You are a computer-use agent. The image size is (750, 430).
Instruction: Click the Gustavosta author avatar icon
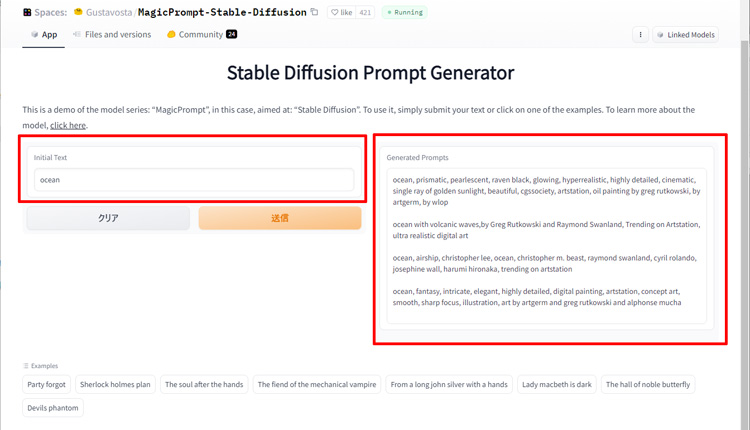point(78,12)
